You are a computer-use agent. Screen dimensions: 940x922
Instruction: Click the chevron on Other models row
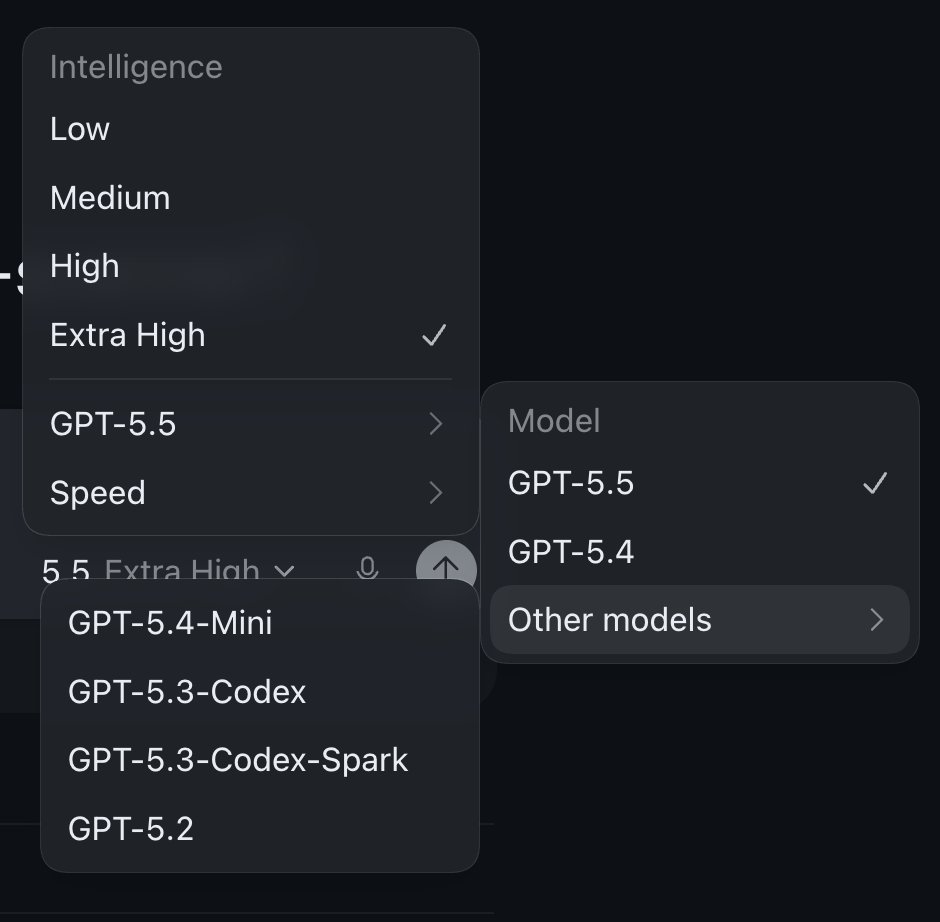tap(876, 620)
